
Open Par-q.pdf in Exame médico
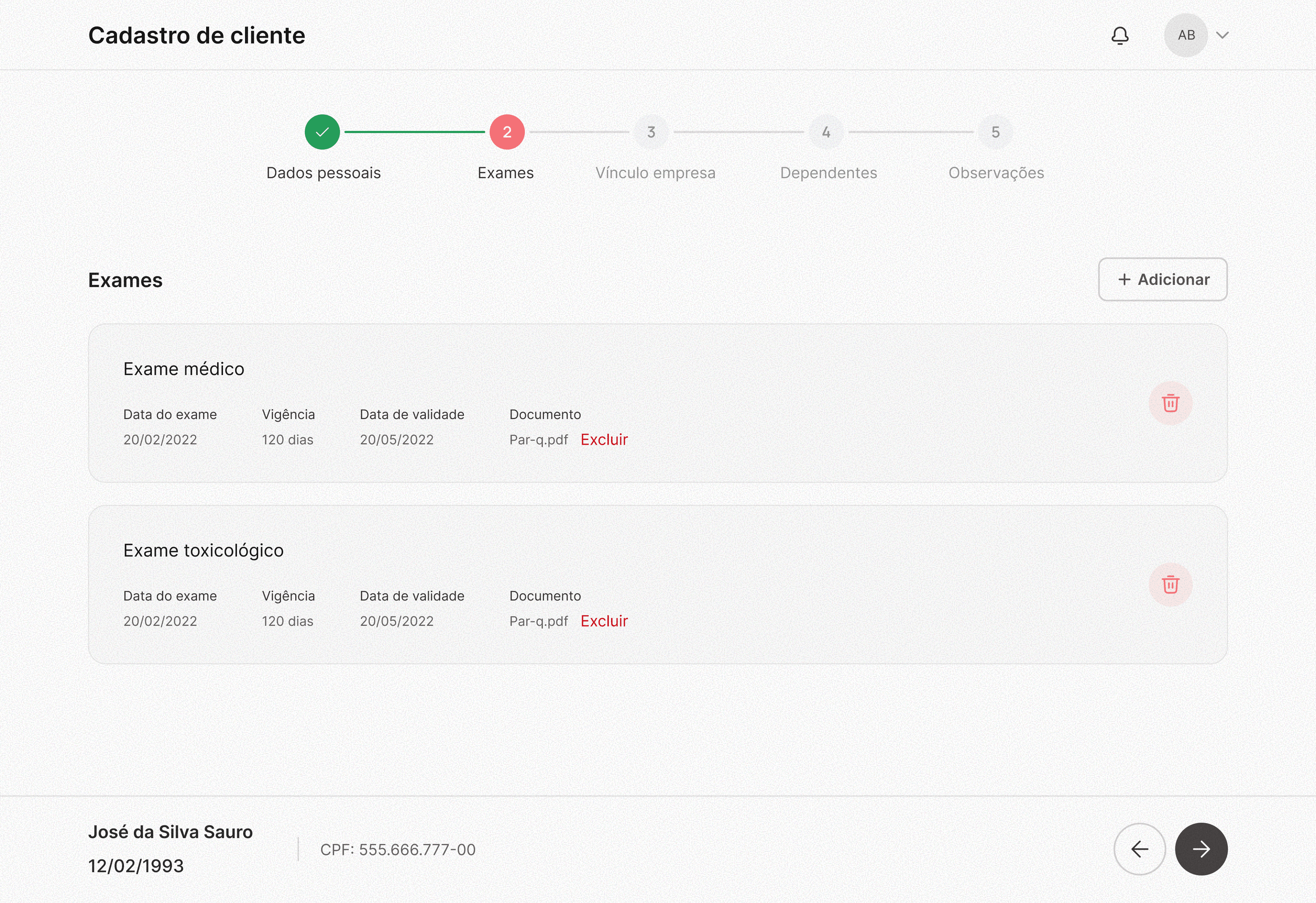pyautogui.click(x=538, y=440)
